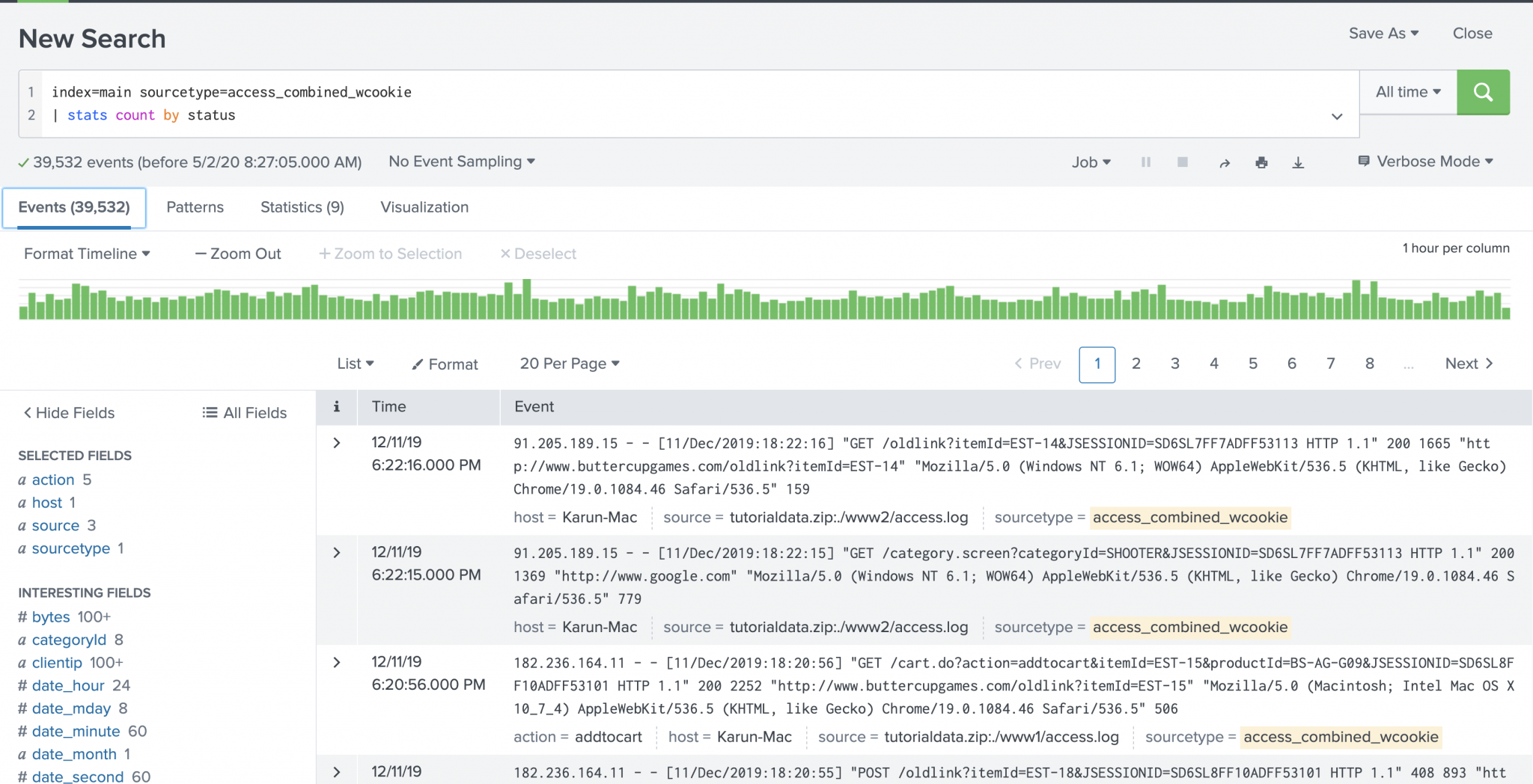
Task: Go to results page 8
Action: (1370, 364)
